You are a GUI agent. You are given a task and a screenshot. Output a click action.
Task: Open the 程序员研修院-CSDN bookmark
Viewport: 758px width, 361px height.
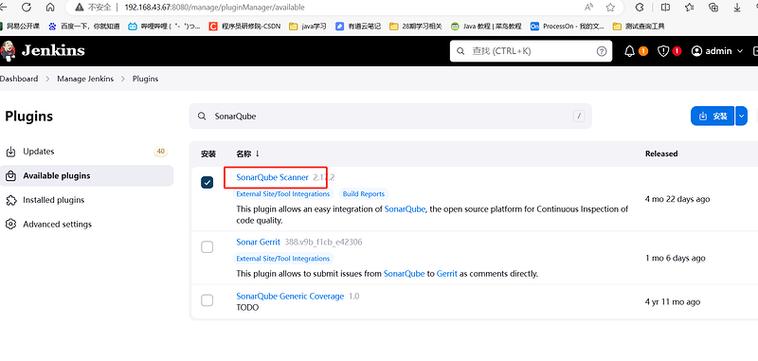click(x=245, y=26)
